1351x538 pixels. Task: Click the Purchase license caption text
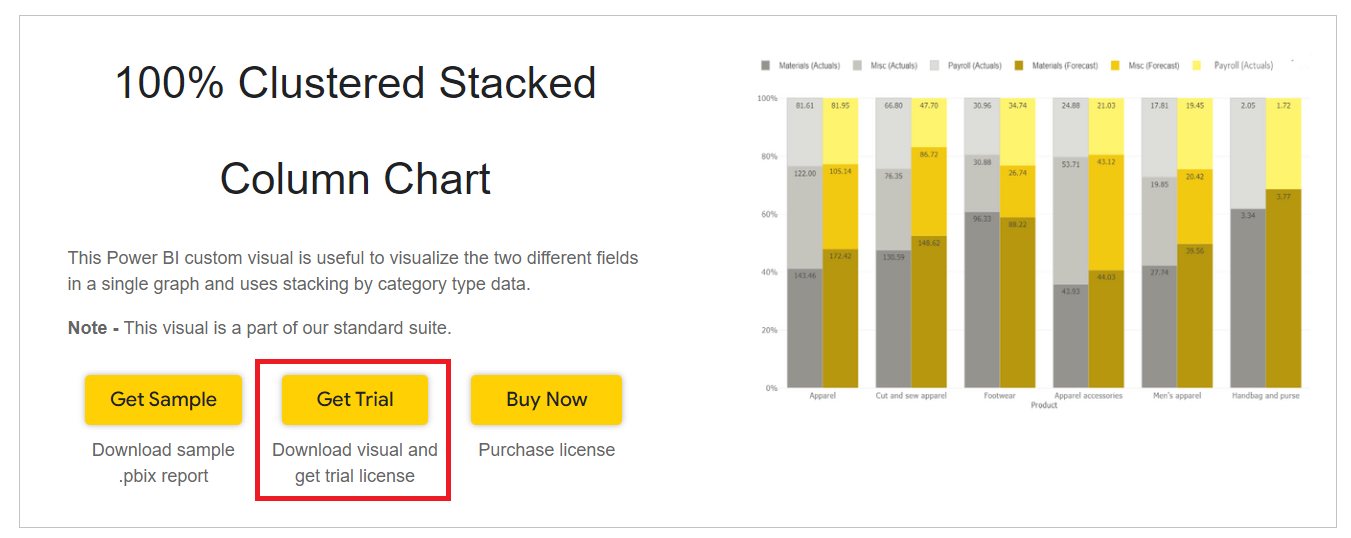click(x=547, y=450)
